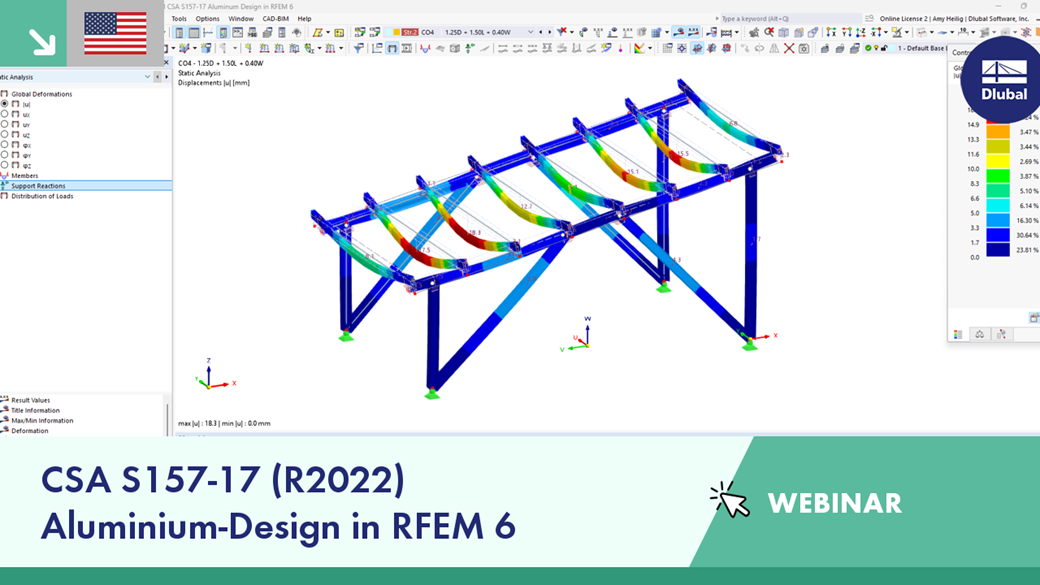Viewport: 1040px width, 585px height.
Task: Toggle the Tables panel icon in toolbar
Action: 194,32
